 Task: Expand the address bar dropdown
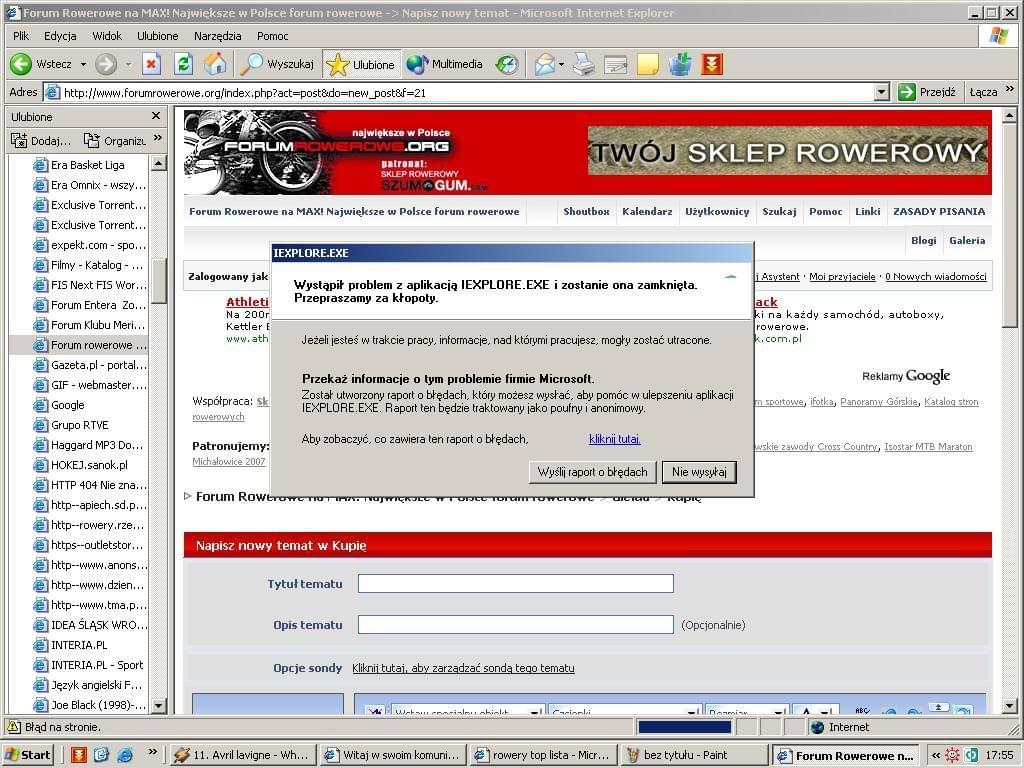tap(882, 92)
